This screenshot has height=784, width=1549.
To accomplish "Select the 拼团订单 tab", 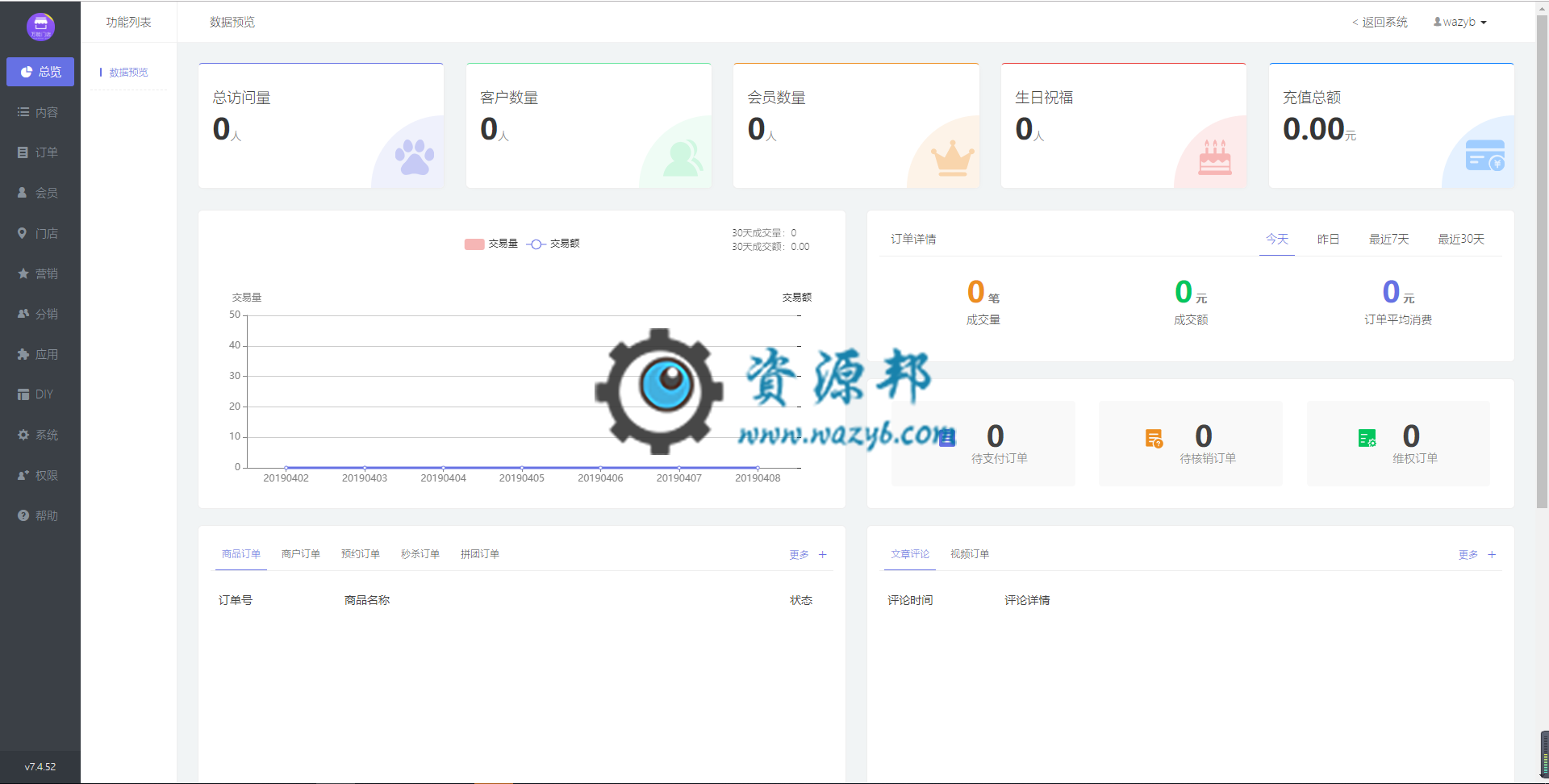I will point(480,554).
